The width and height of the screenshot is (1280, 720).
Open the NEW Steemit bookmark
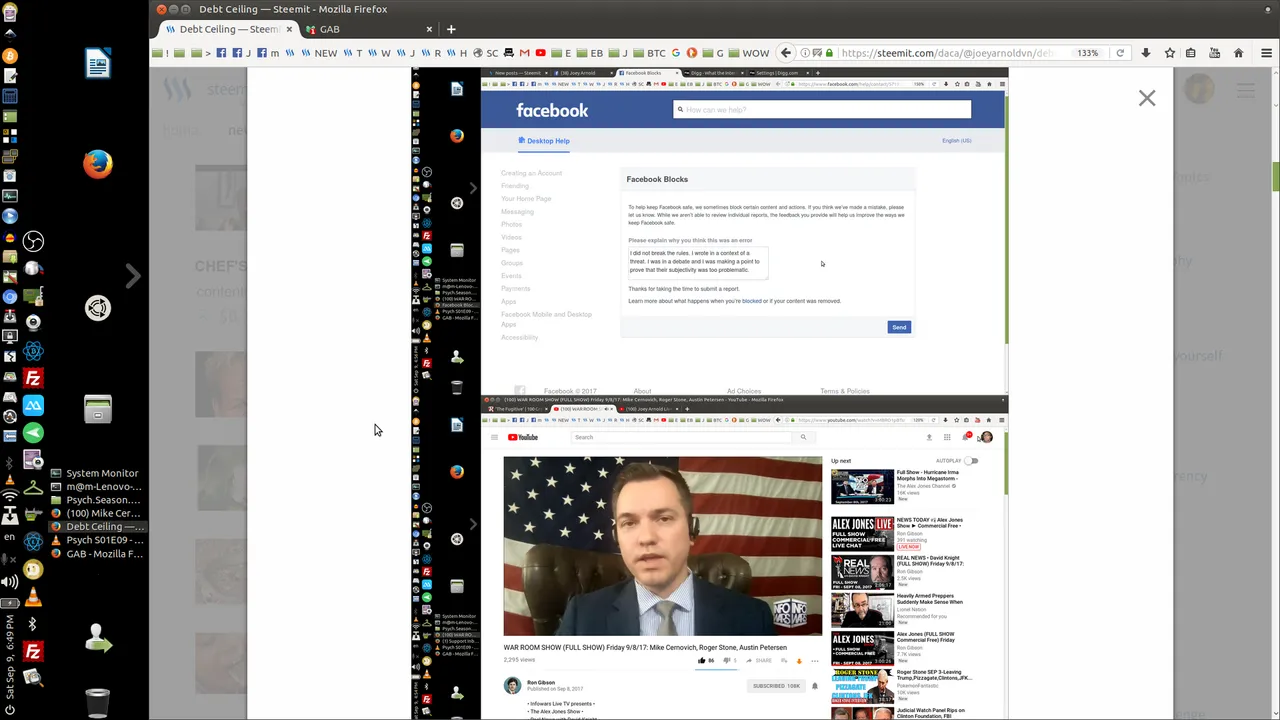point(319,53)
